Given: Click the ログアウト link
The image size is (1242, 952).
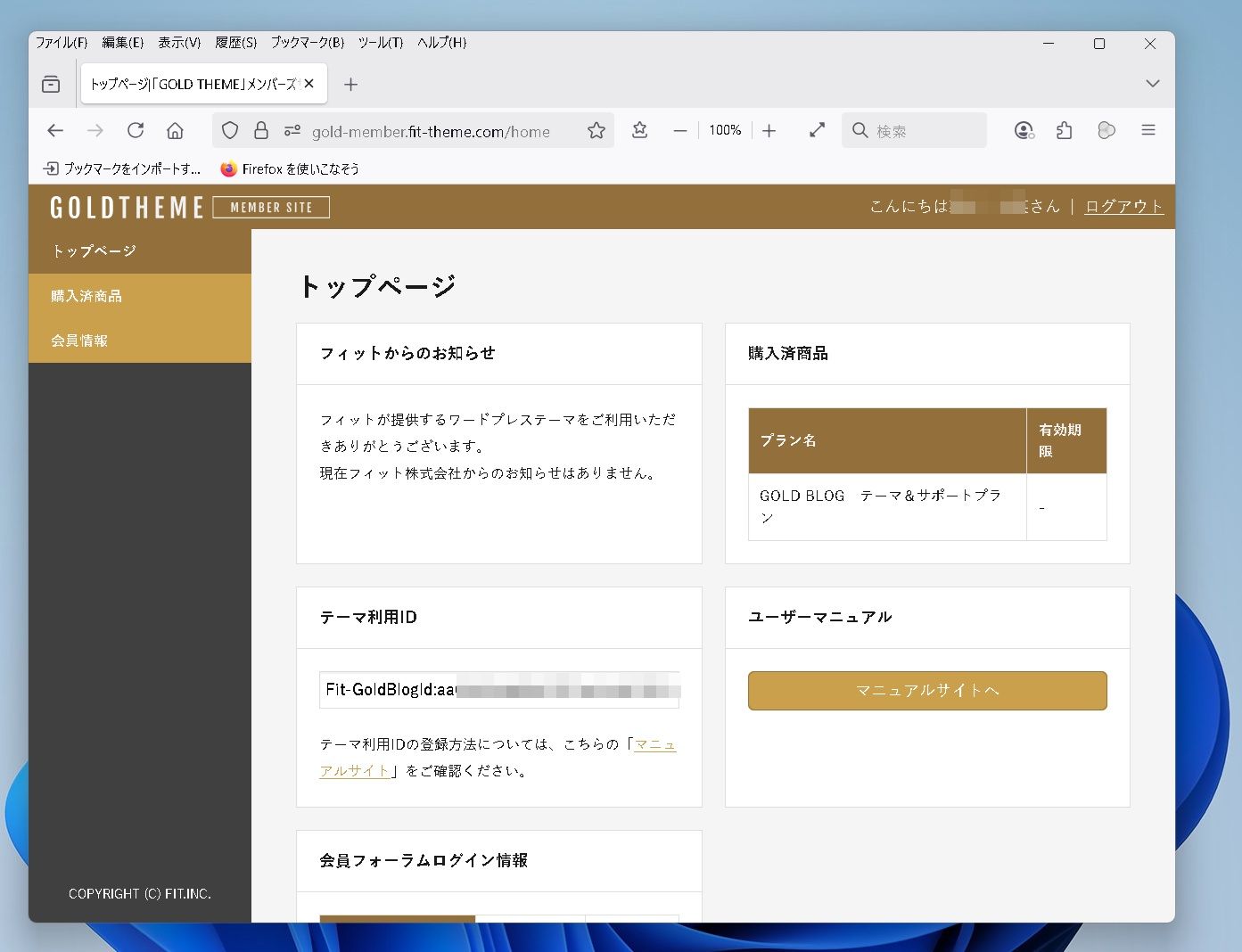Looking at the screenshot, I should 1123,206.
